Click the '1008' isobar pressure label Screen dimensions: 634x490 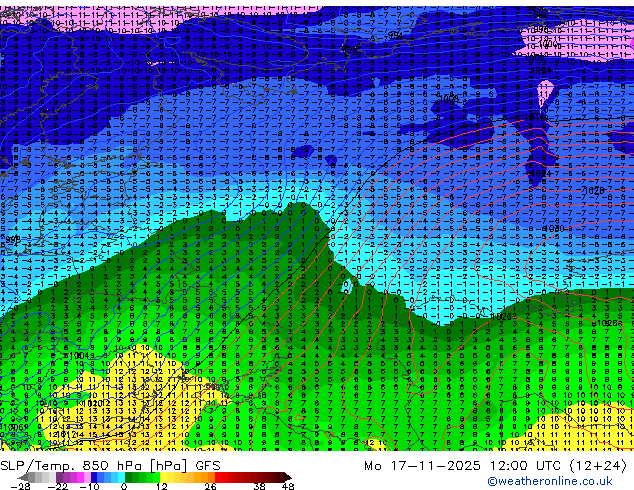(x=448, y=98)
